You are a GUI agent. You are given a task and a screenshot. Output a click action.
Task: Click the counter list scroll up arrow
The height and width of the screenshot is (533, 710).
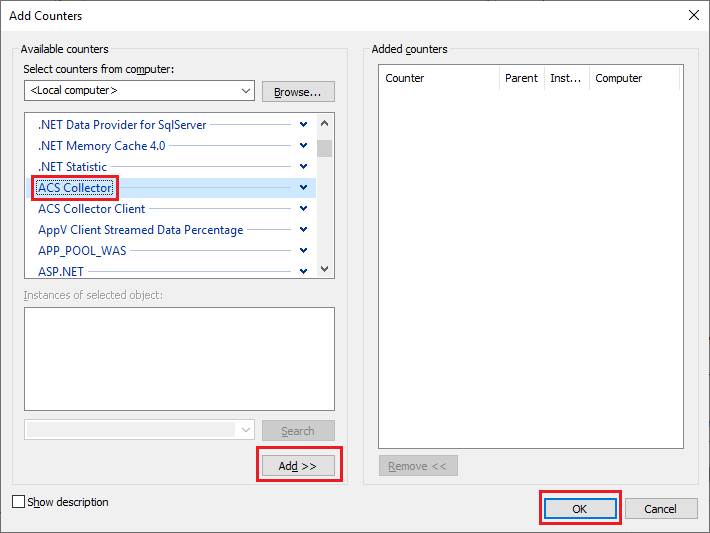[x=324, y=123]
